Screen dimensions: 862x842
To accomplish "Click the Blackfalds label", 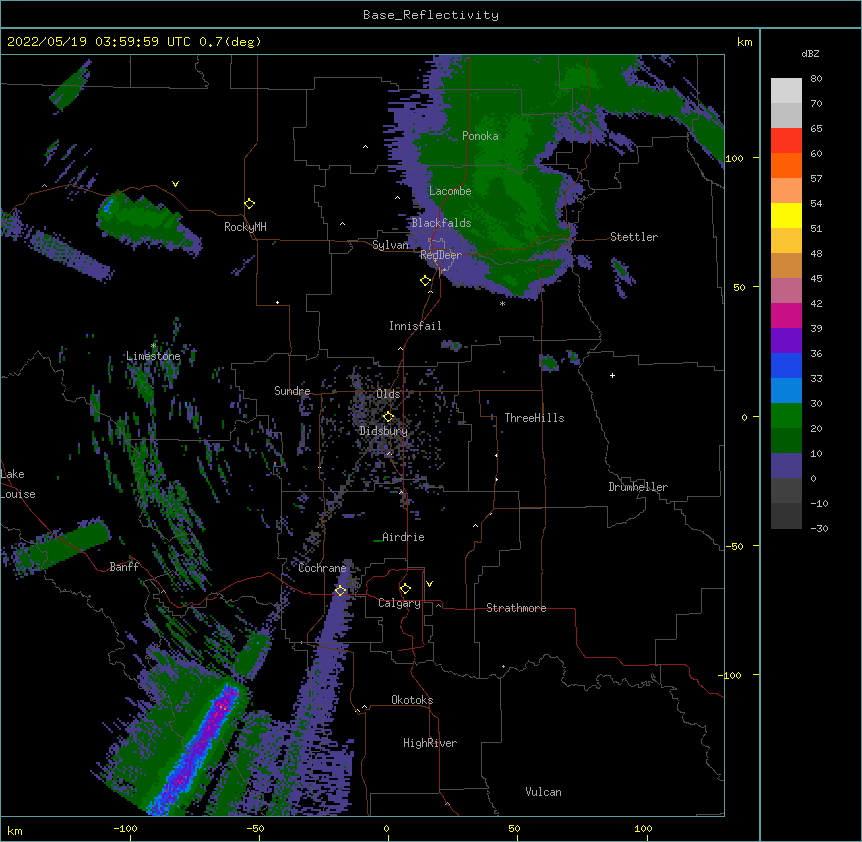I will point(441,223).
